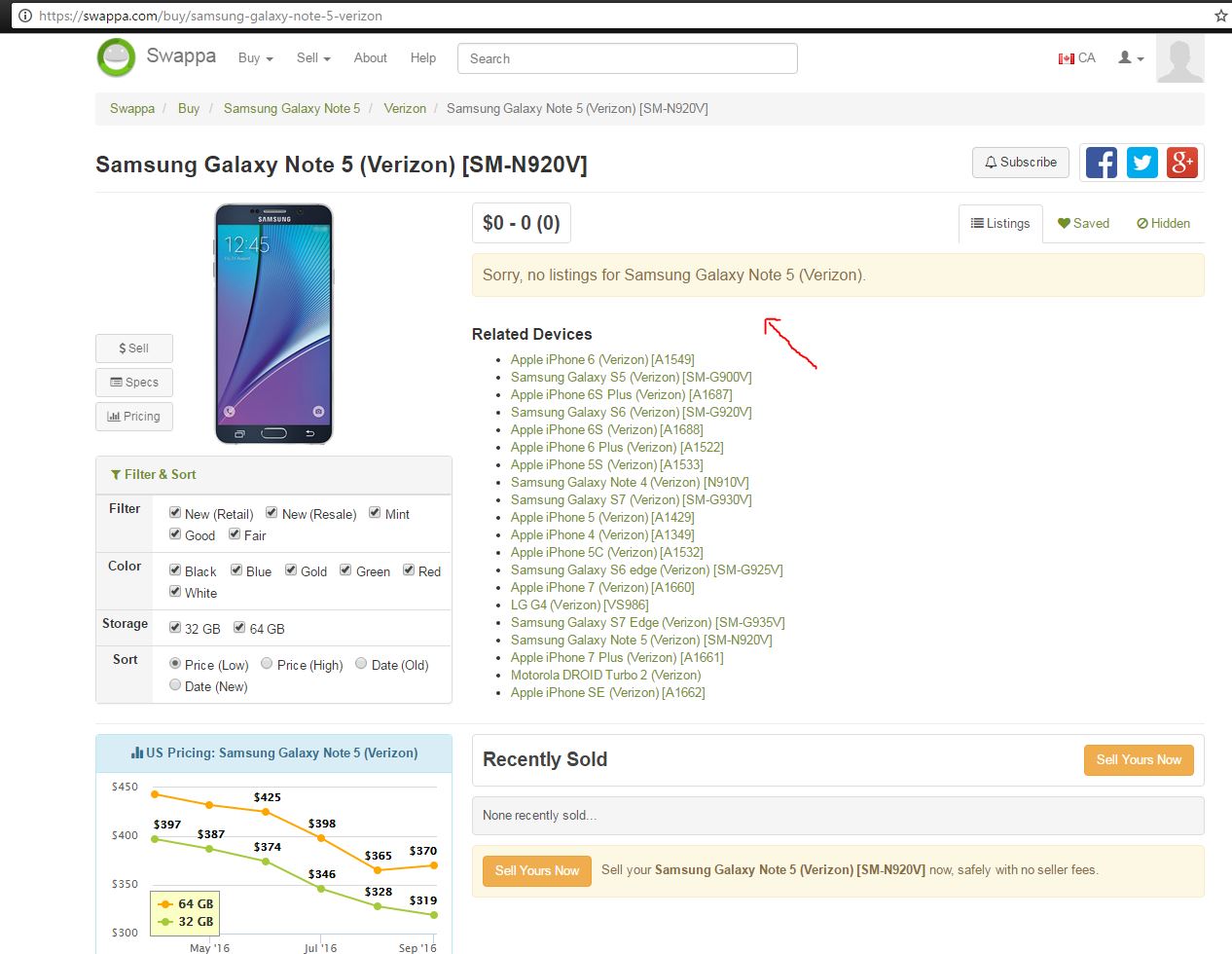Toggle the 64 GB storage checkbox
The height and width of the screenshot is (954, 1232).
pyautogui.click(x=239, y=628)
